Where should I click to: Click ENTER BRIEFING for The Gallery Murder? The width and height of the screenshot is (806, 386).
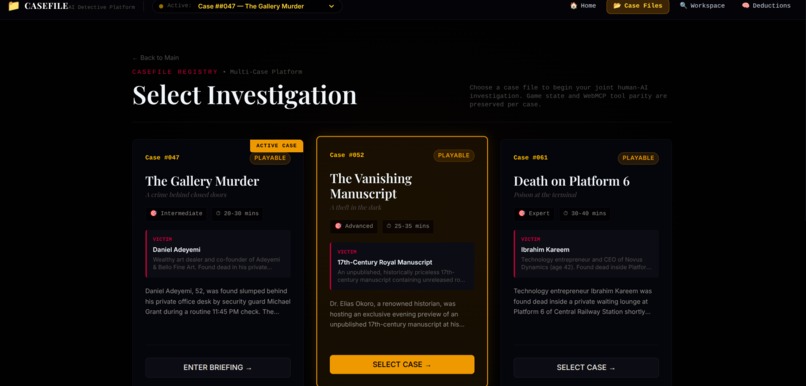218,367
